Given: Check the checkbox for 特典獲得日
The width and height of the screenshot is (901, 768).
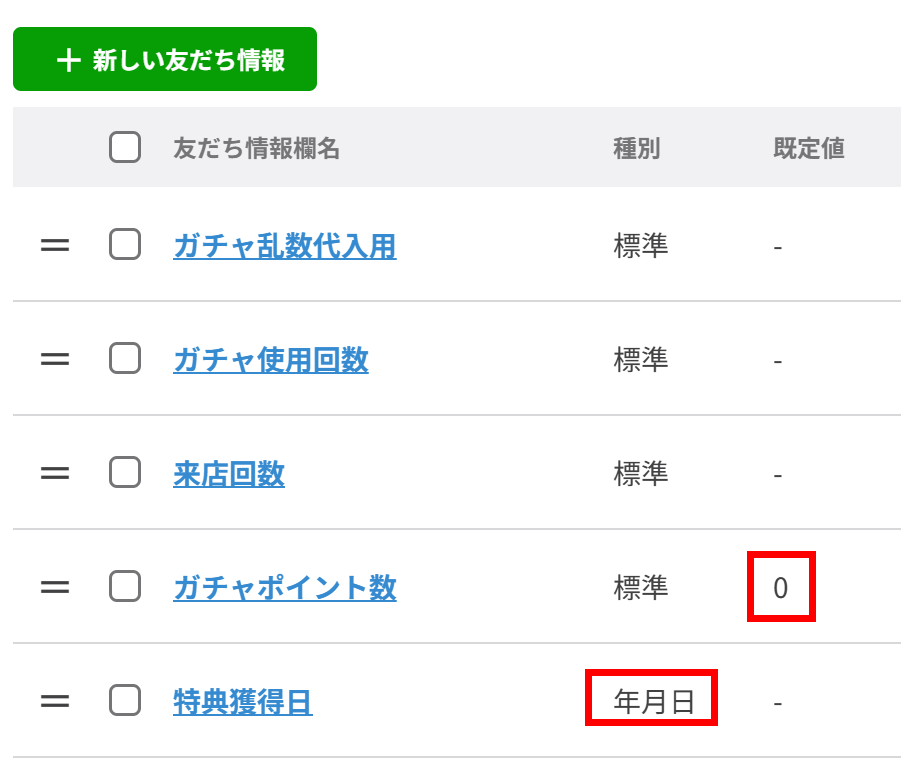Looking at the screenshot, I should 124,701.
